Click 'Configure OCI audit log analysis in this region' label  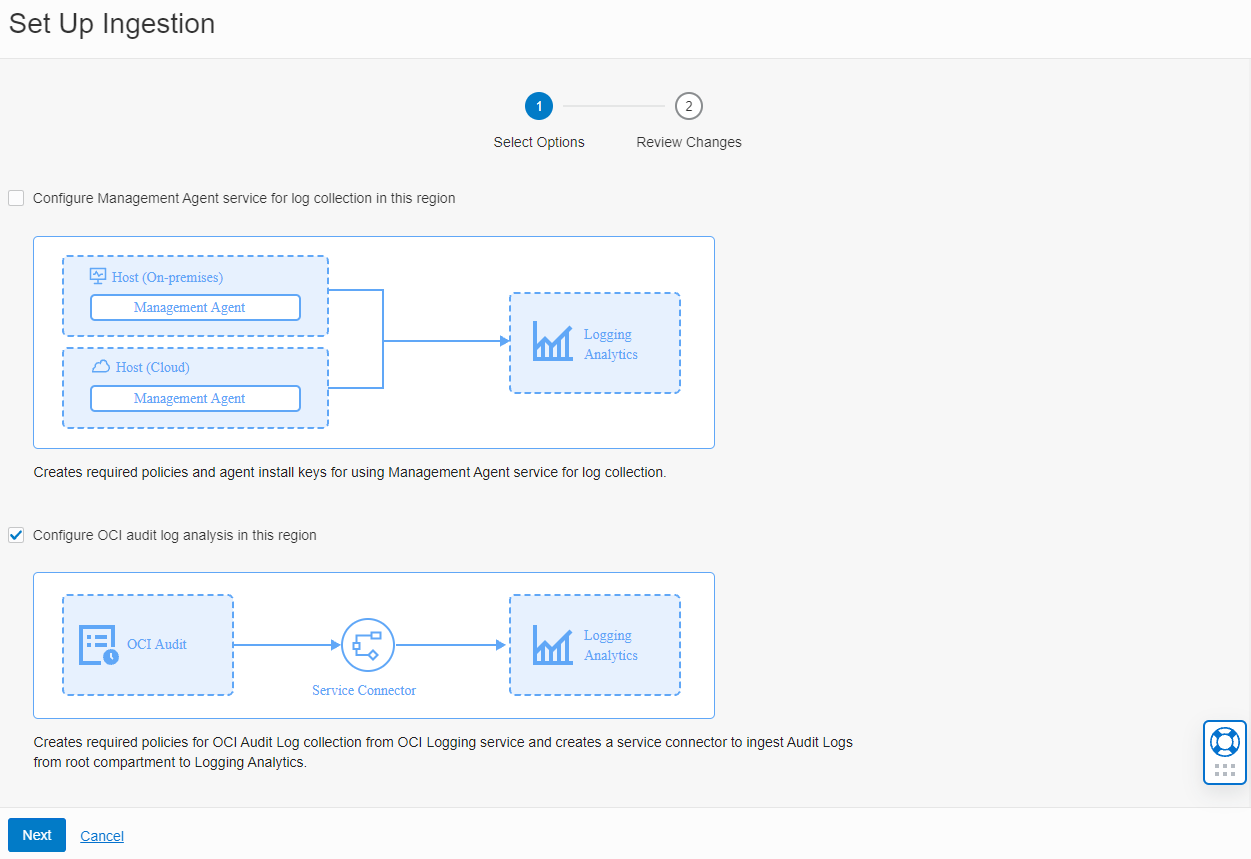tap(175, 535)
